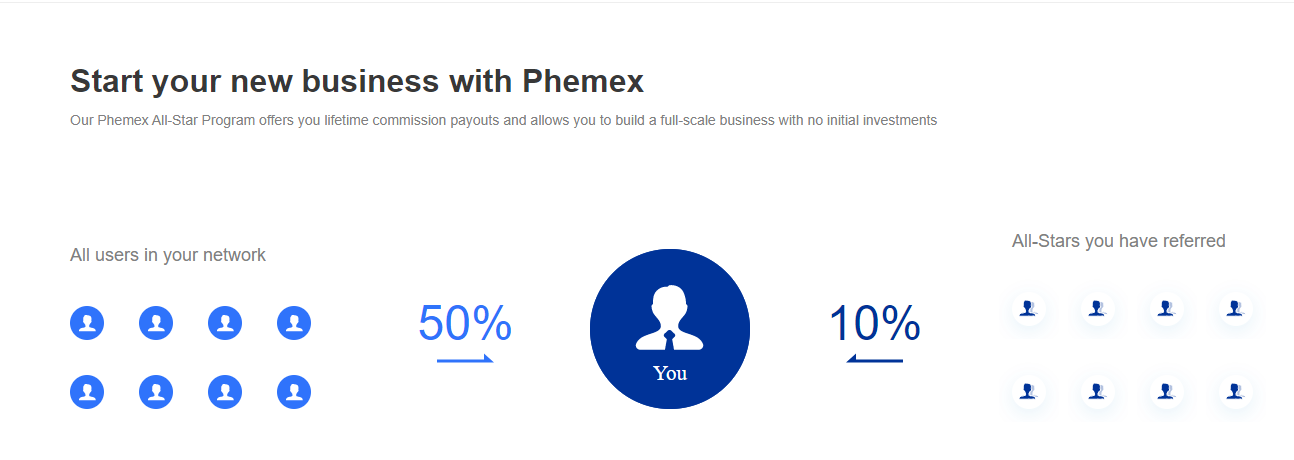Screen dimensions: 1294x460
Task: Select second network user icon, bottom row
Action: tap(156, 392)
